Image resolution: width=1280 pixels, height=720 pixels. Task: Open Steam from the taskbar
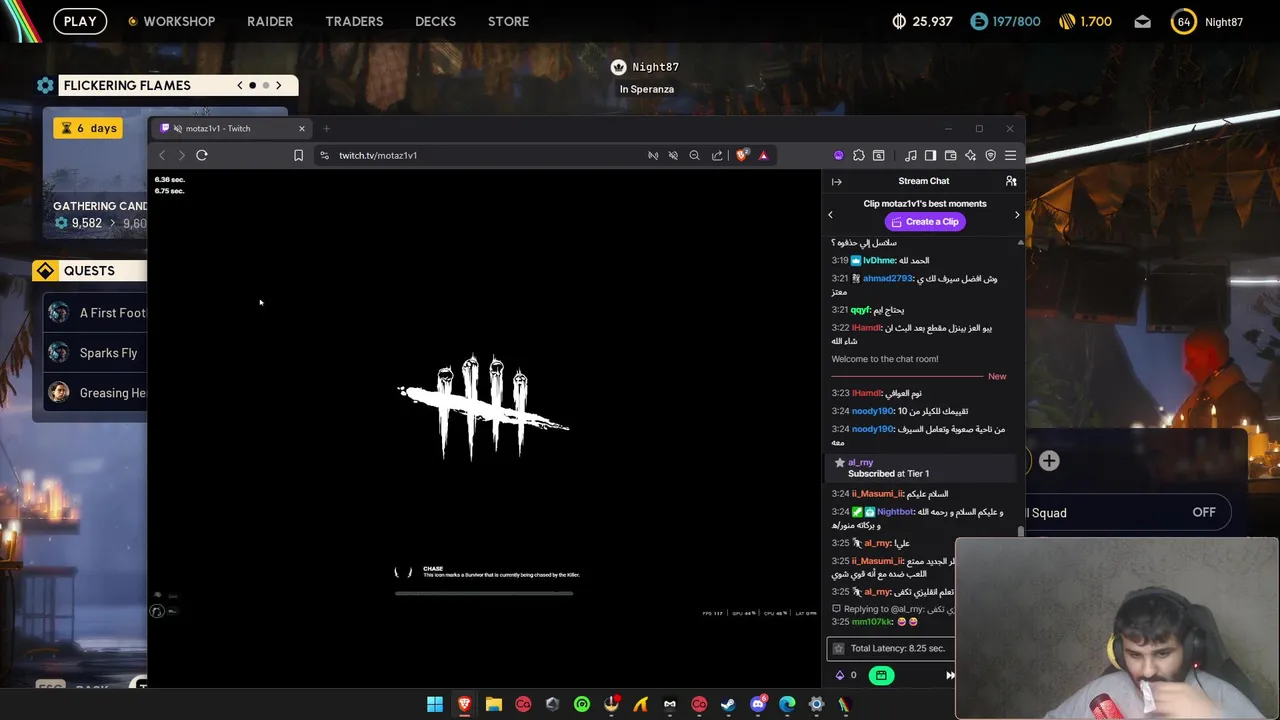pos(728,704)
